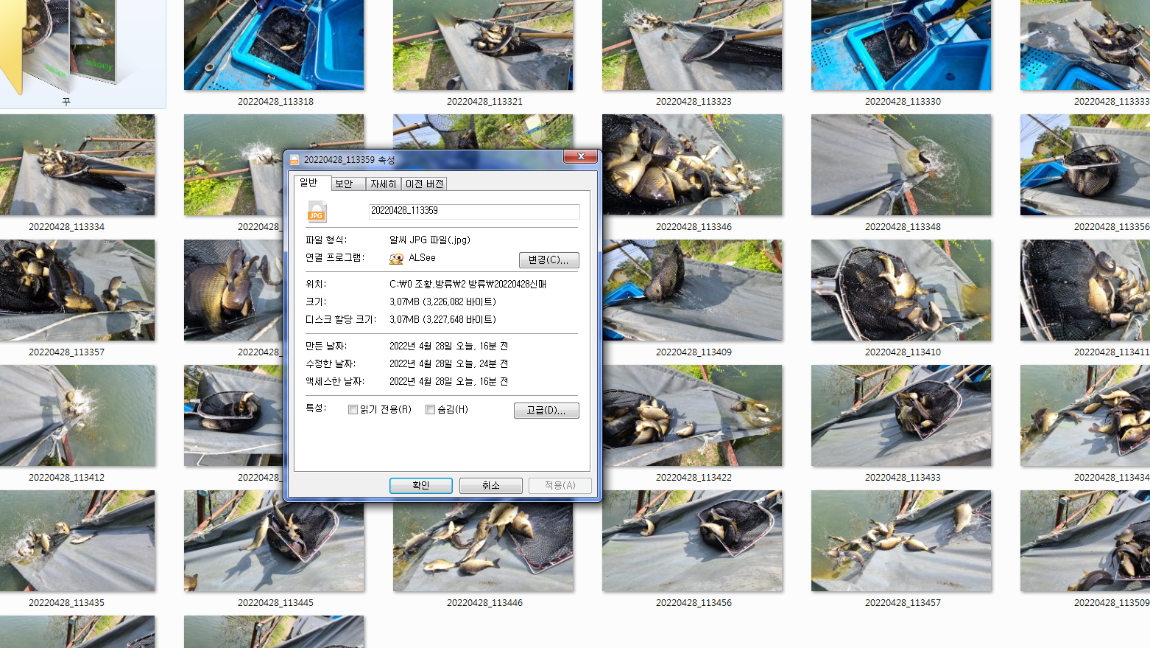
Task: Select thumbnail 20220428_113457
Action: 900,540
